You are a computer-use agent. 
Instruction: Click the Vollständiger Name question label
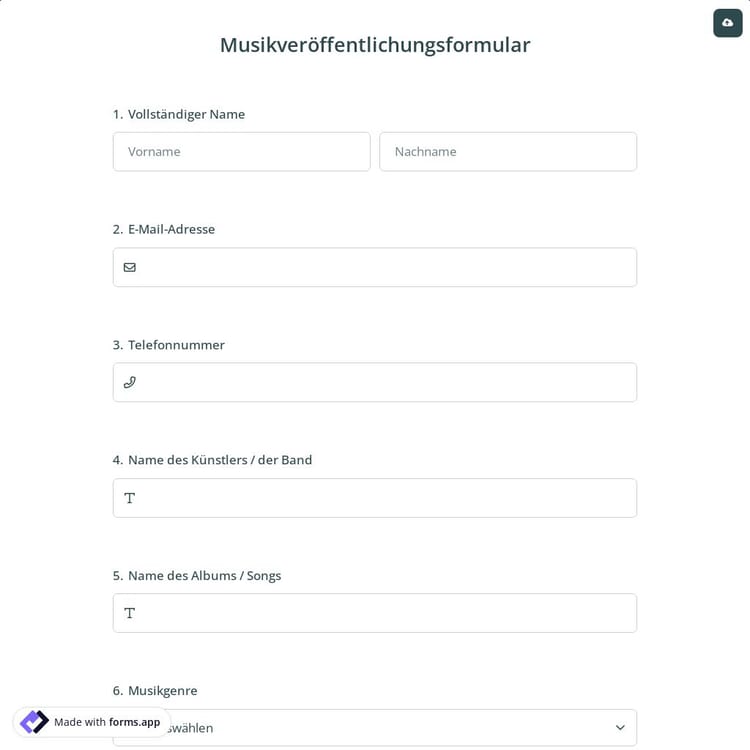pyautogui.click(x=186, y=114)
